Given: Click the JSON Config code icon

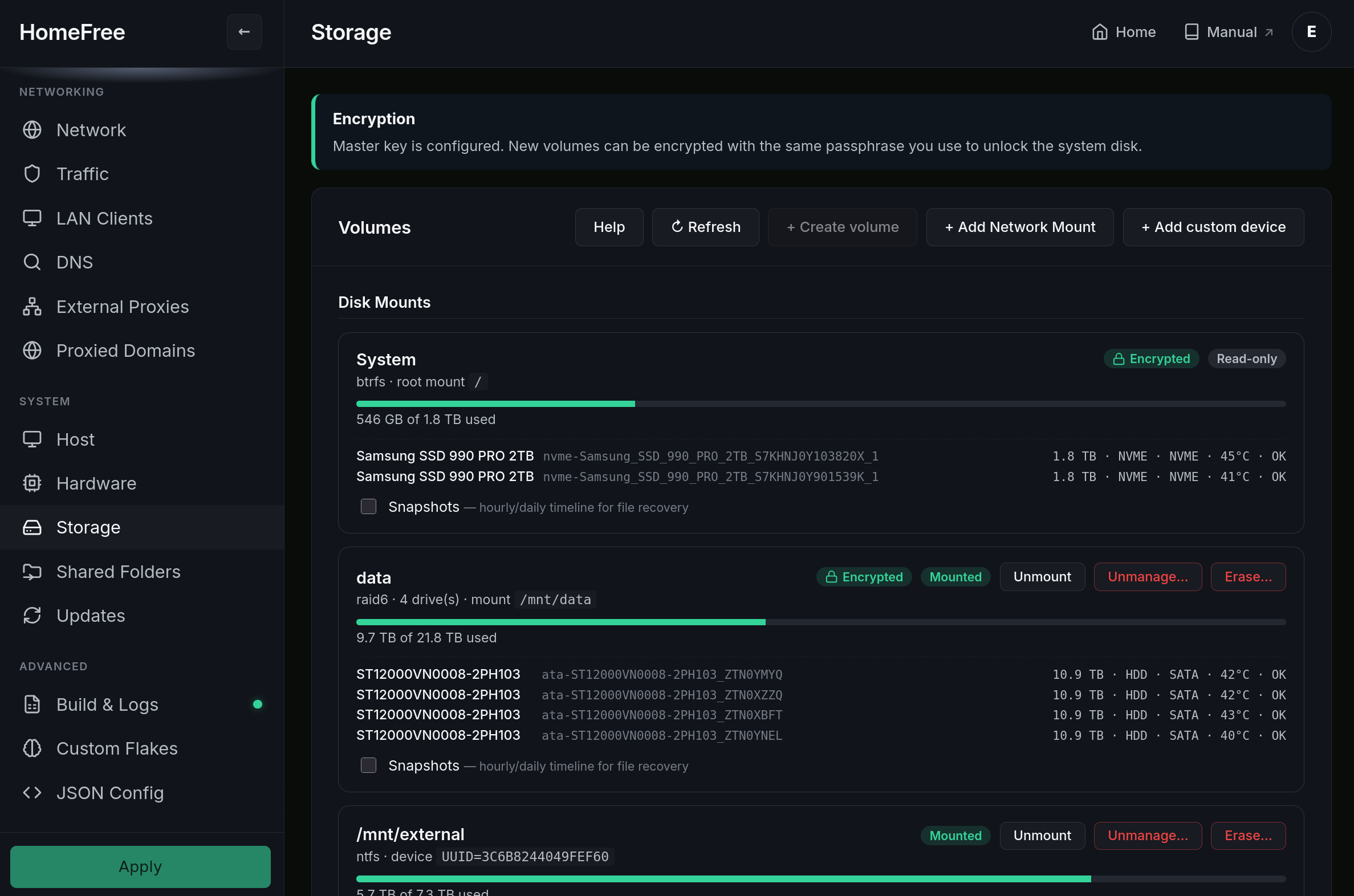Looking at the screenshot, I should pyautogui.click(x=32, y=793).
